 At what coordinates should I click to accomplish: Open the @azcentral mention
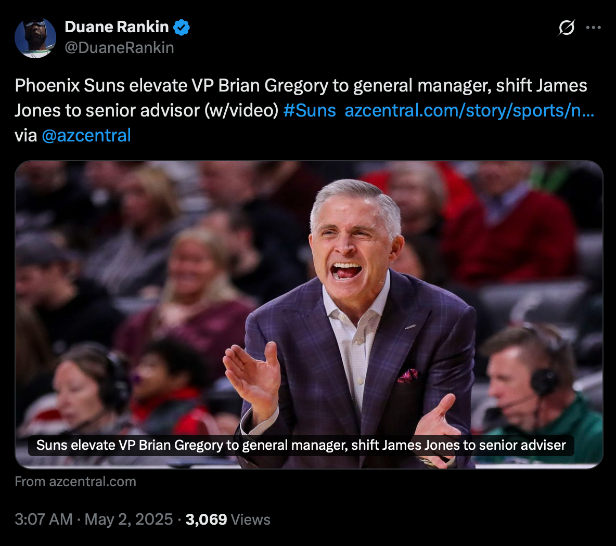(86, 136)
